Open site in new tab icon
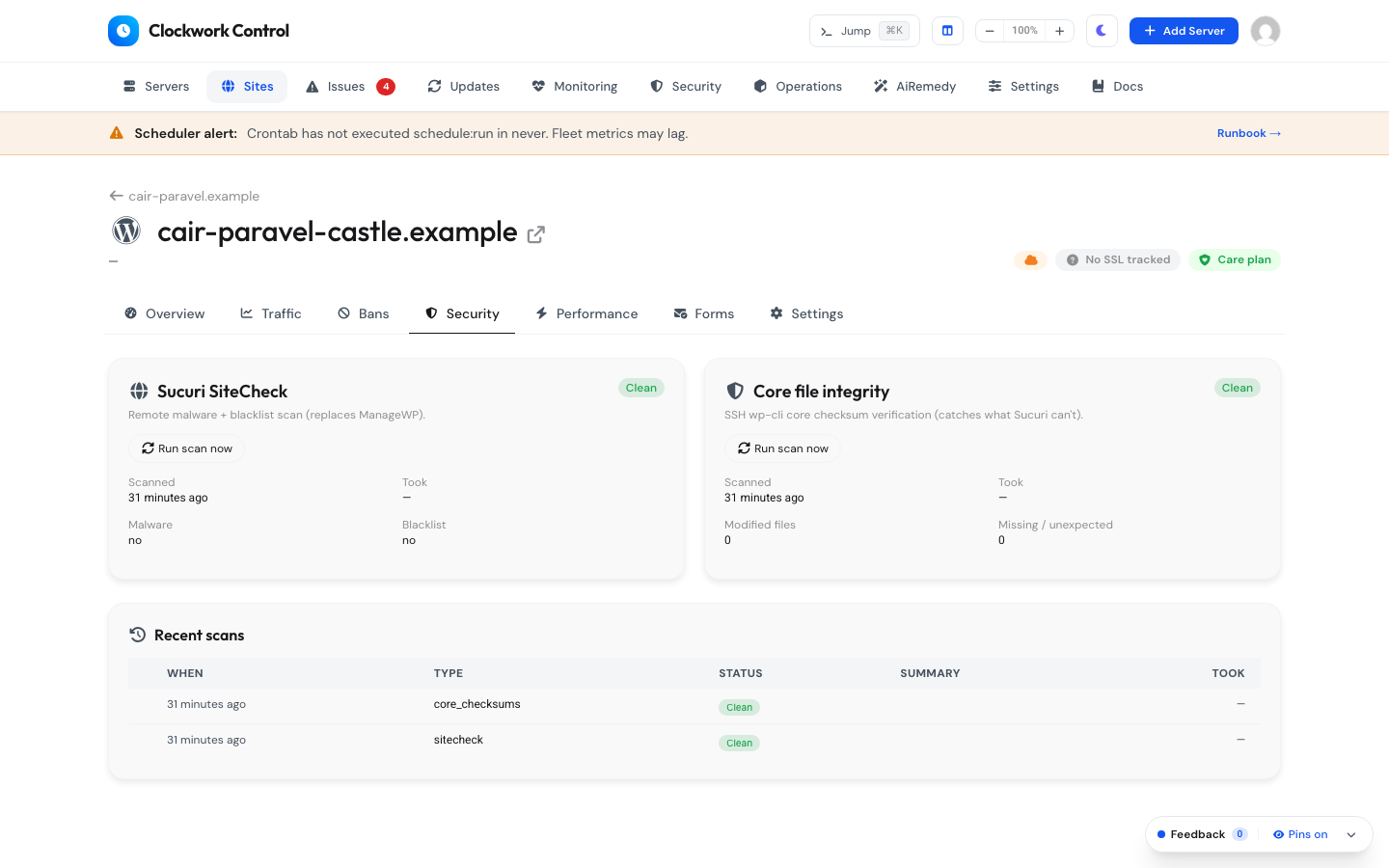 [x=536, y=234]
